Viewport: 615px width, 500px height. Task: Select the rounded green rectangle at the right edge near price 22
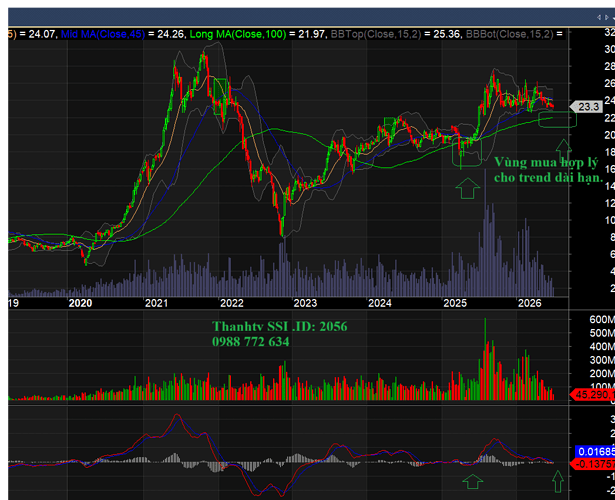tap(557, 119)
